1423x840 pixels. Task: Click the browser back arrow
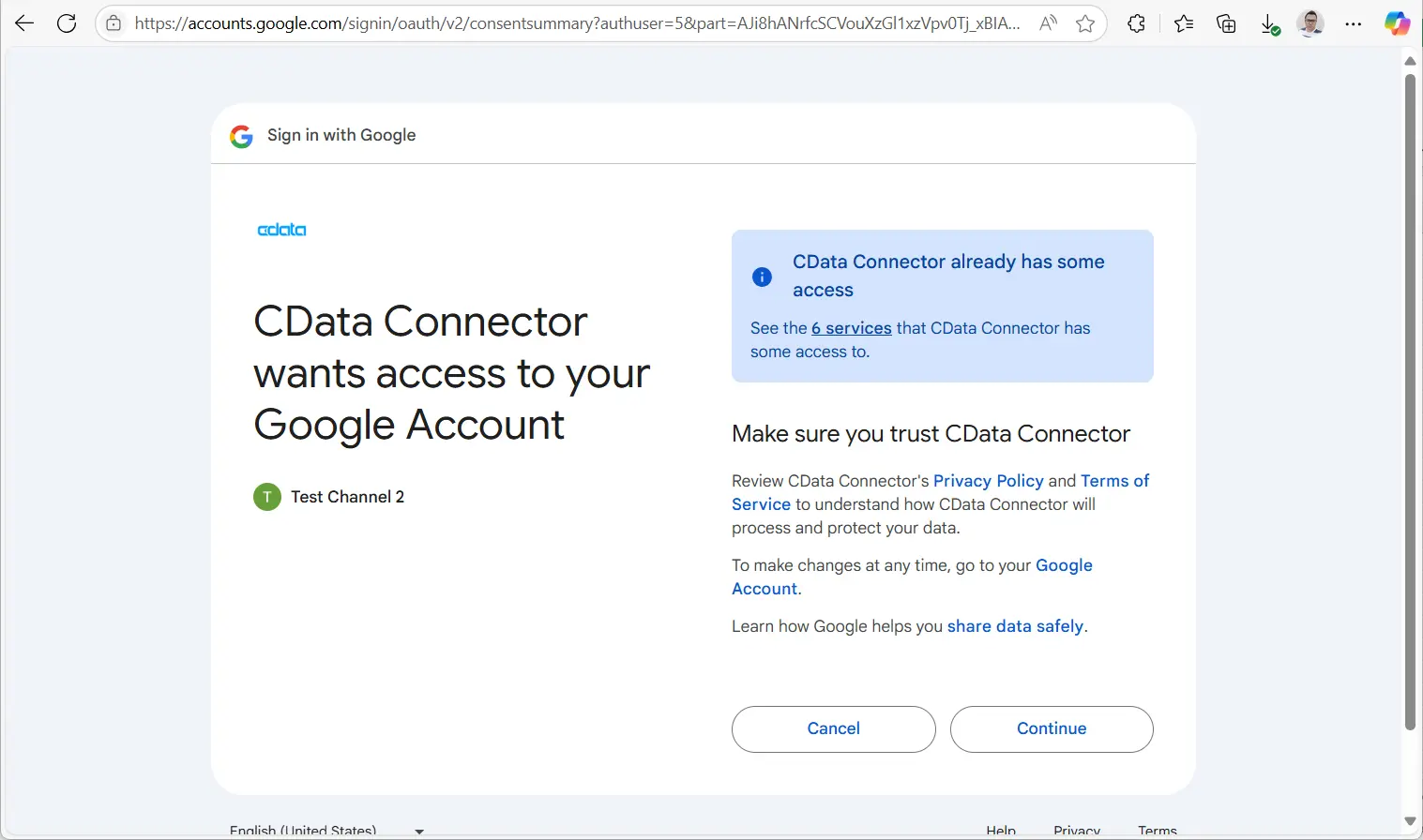[23, 22]
